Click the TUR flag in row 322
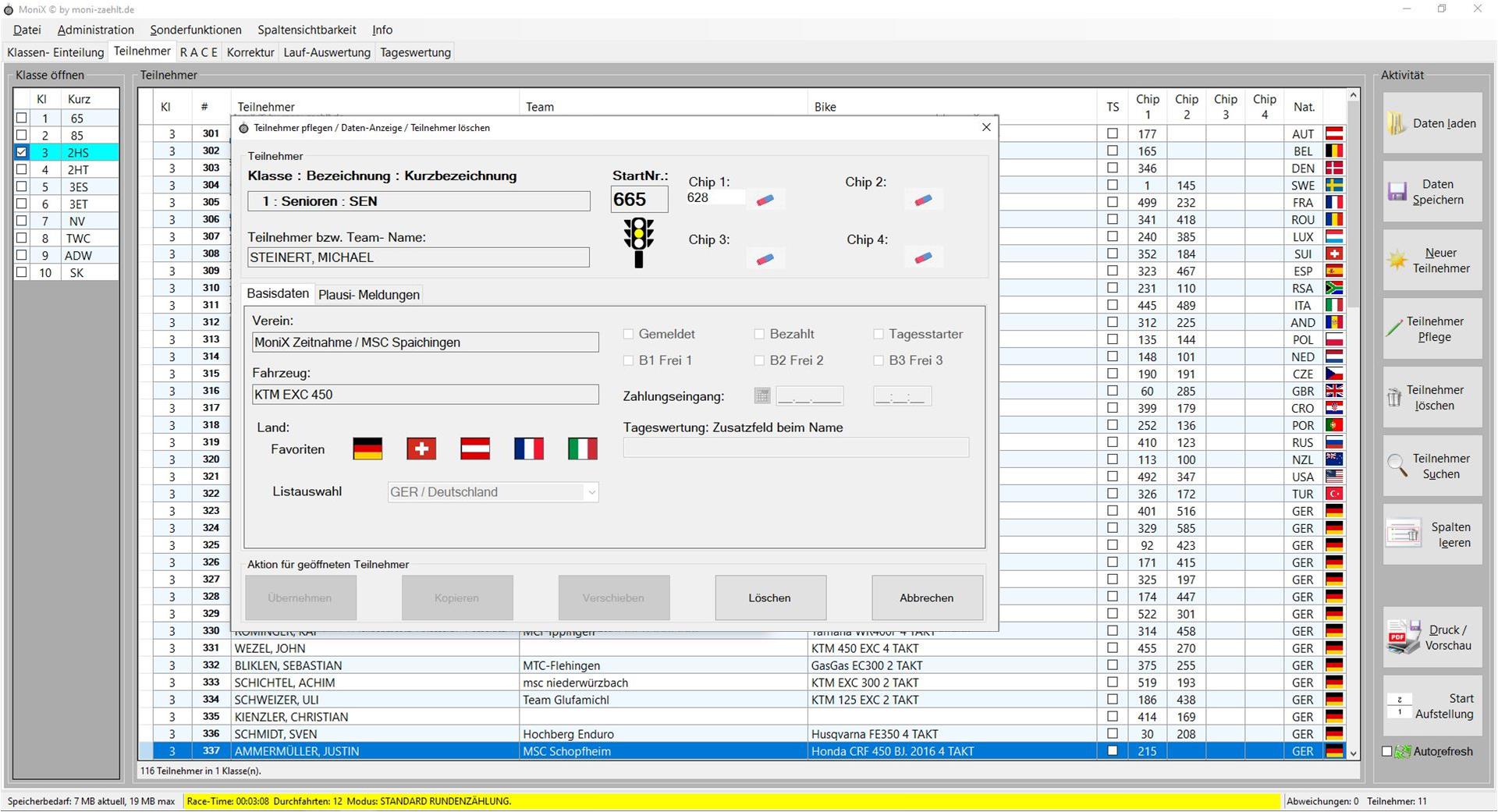This screenshot has width=1498, height=812. coord(1335,495)
